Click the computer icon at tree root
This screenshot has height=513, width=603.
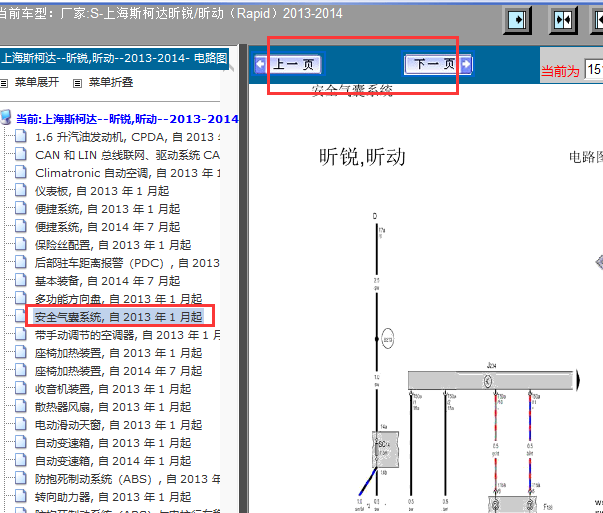[6, 117]
